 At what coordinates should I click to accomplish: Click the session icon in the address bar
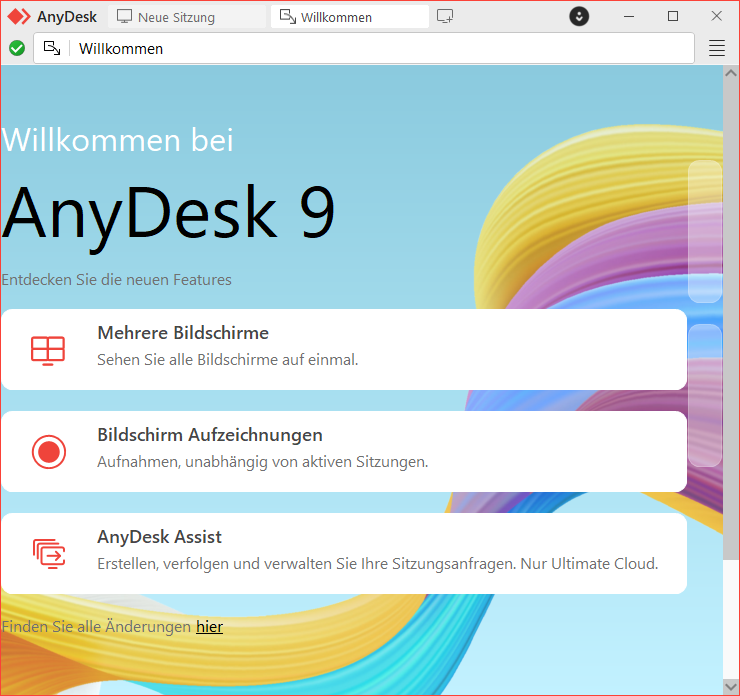pyautogui.click(x=52, y=48)
